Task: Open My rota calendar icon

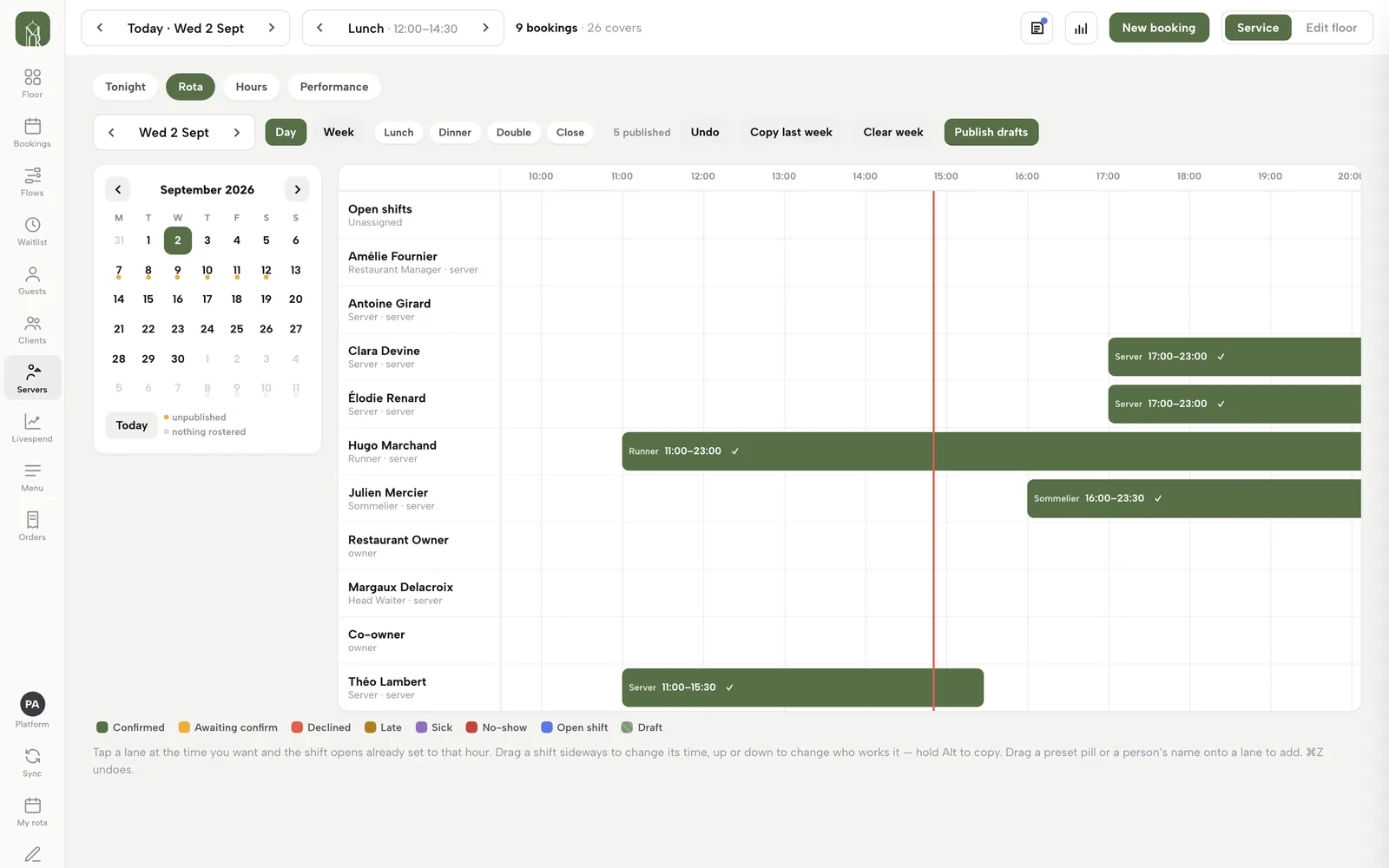Action: point(32,812)
